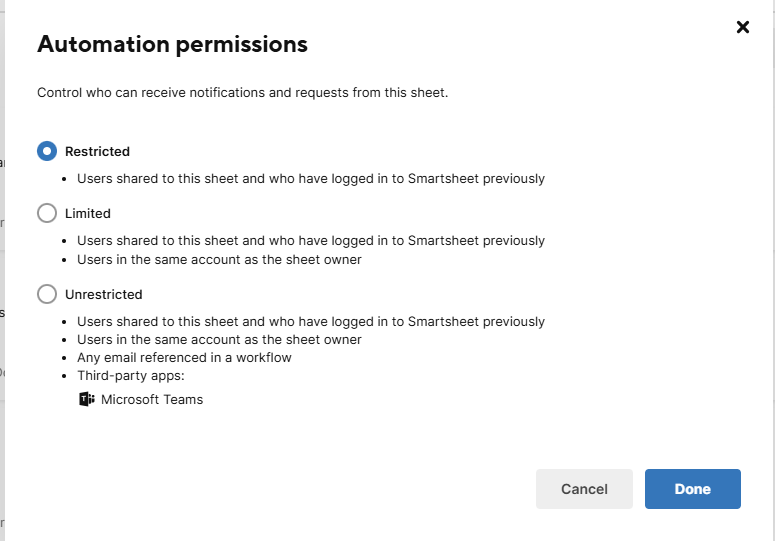This screenshot has height=541, width=775.
Task: Click the Unrestricted option label
Action: pyautogui.click(x=104, y=295)
